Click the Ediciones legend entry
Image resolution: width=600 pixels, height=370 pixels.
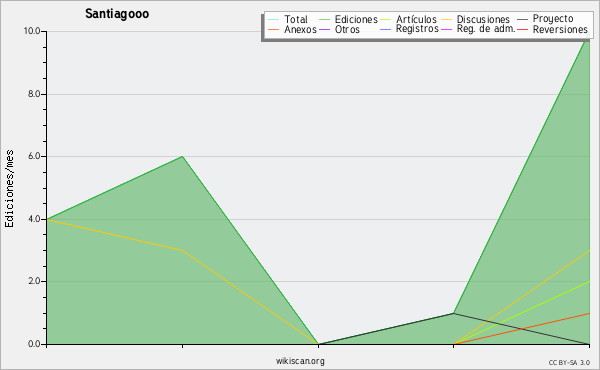pos(349,19)
